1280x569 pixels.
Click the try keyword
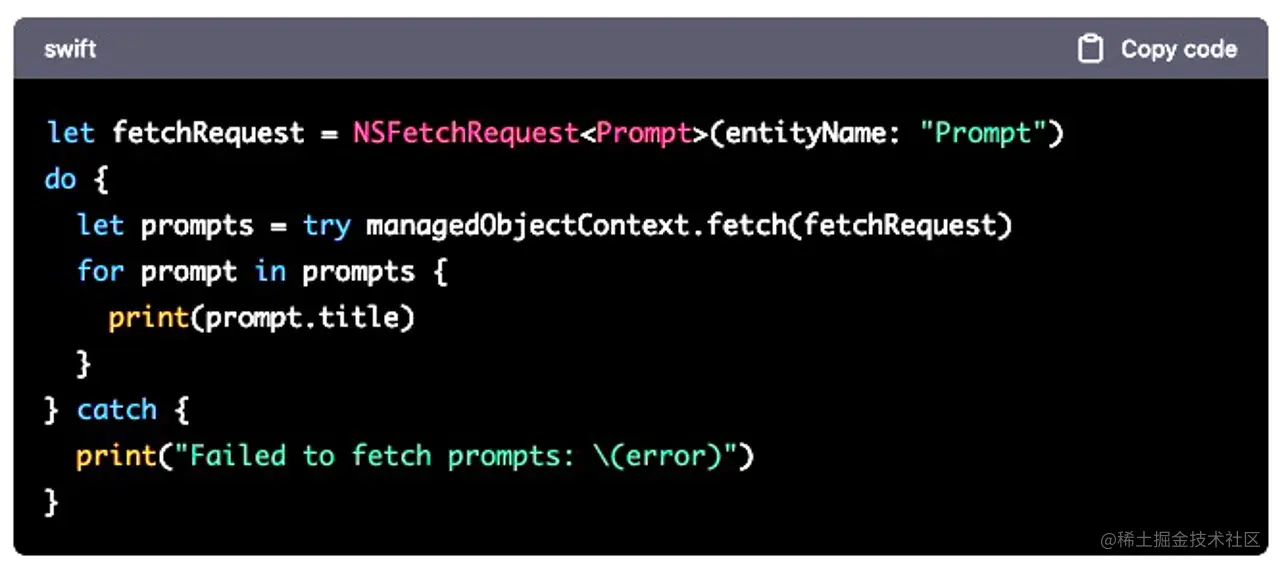click(x=327, y=225)
